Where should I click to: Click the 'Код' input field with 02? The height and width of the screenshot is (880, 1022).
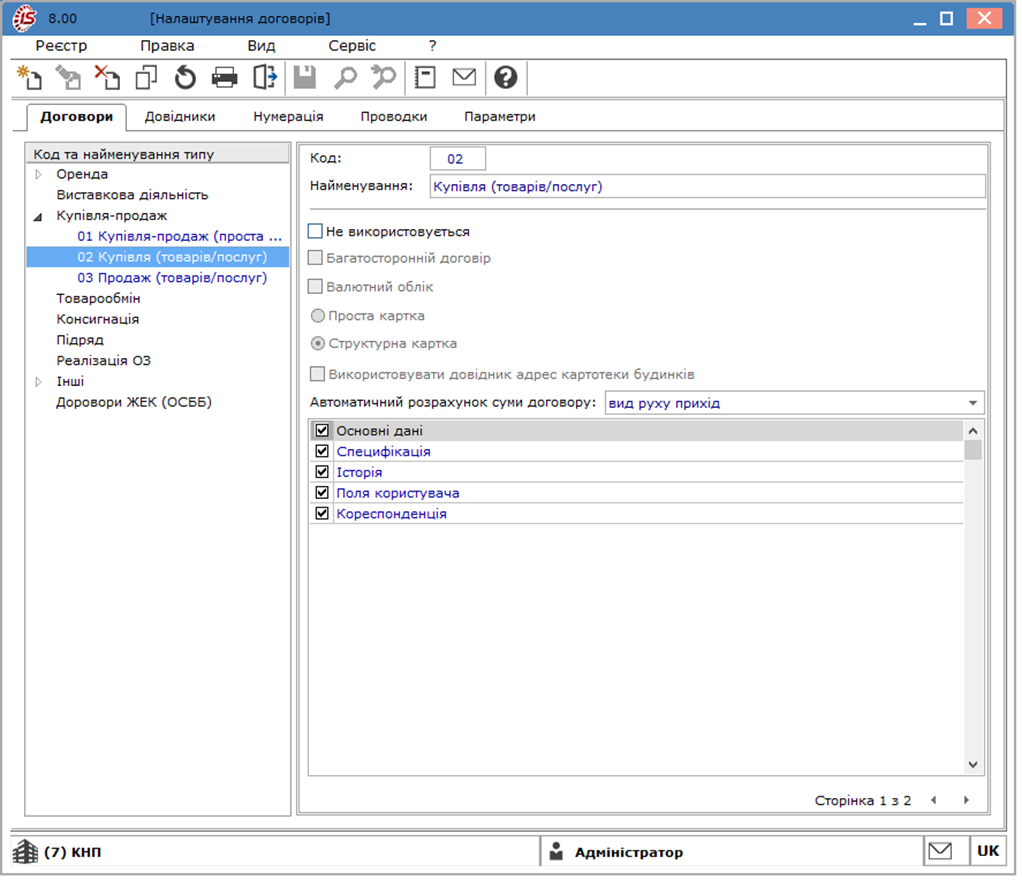tap(458, 159)
